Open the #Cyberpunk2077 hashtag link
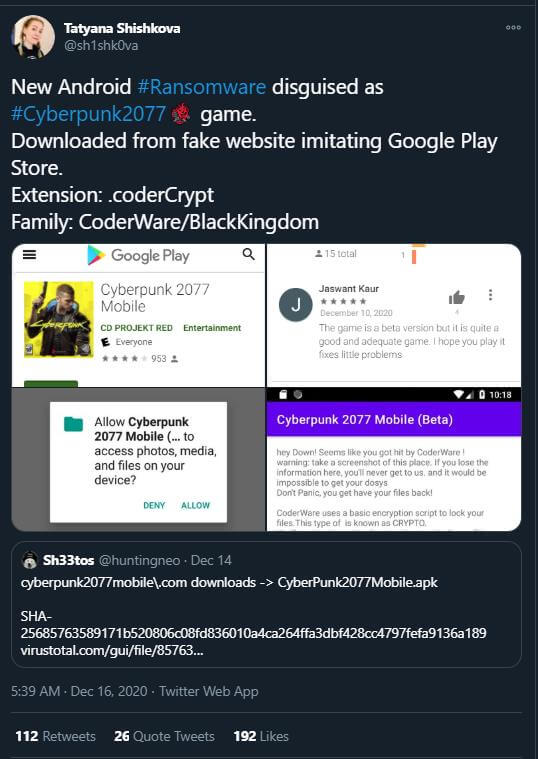The image size is (538, 759). [88, 114]
